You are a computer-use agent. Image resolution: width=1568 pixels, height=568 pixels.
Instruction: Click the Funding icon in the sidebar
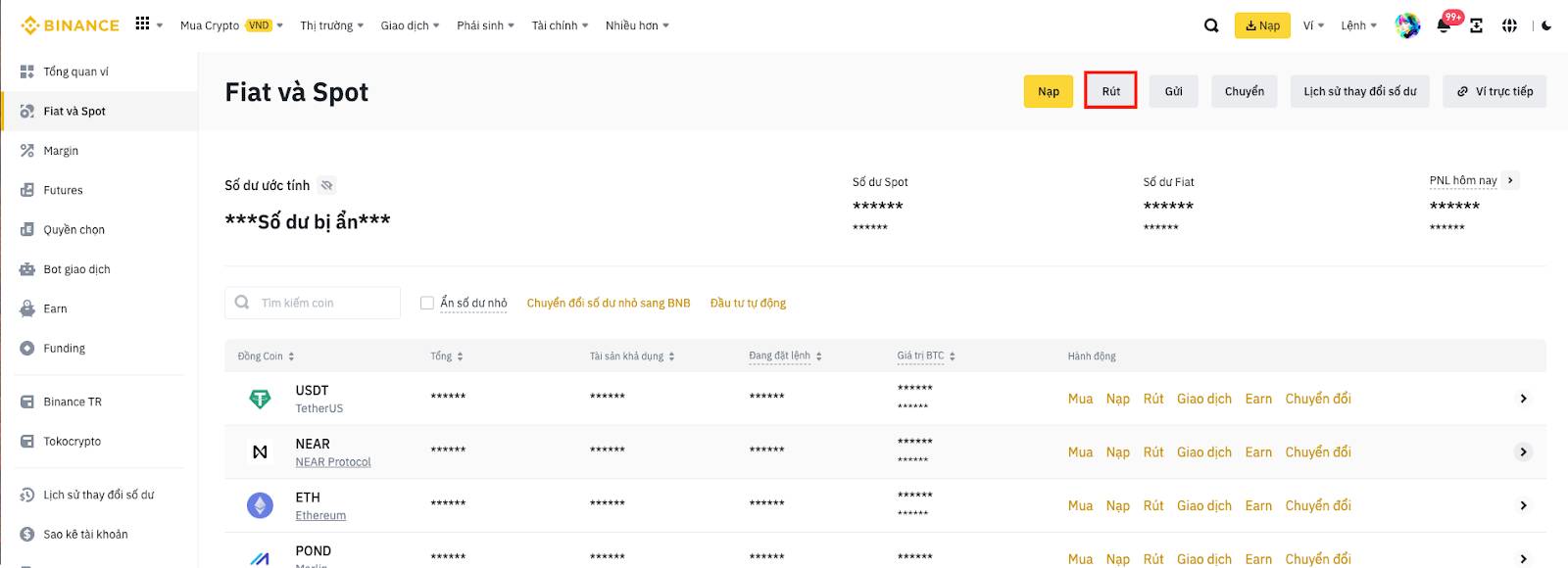click(x=27, y=348)
